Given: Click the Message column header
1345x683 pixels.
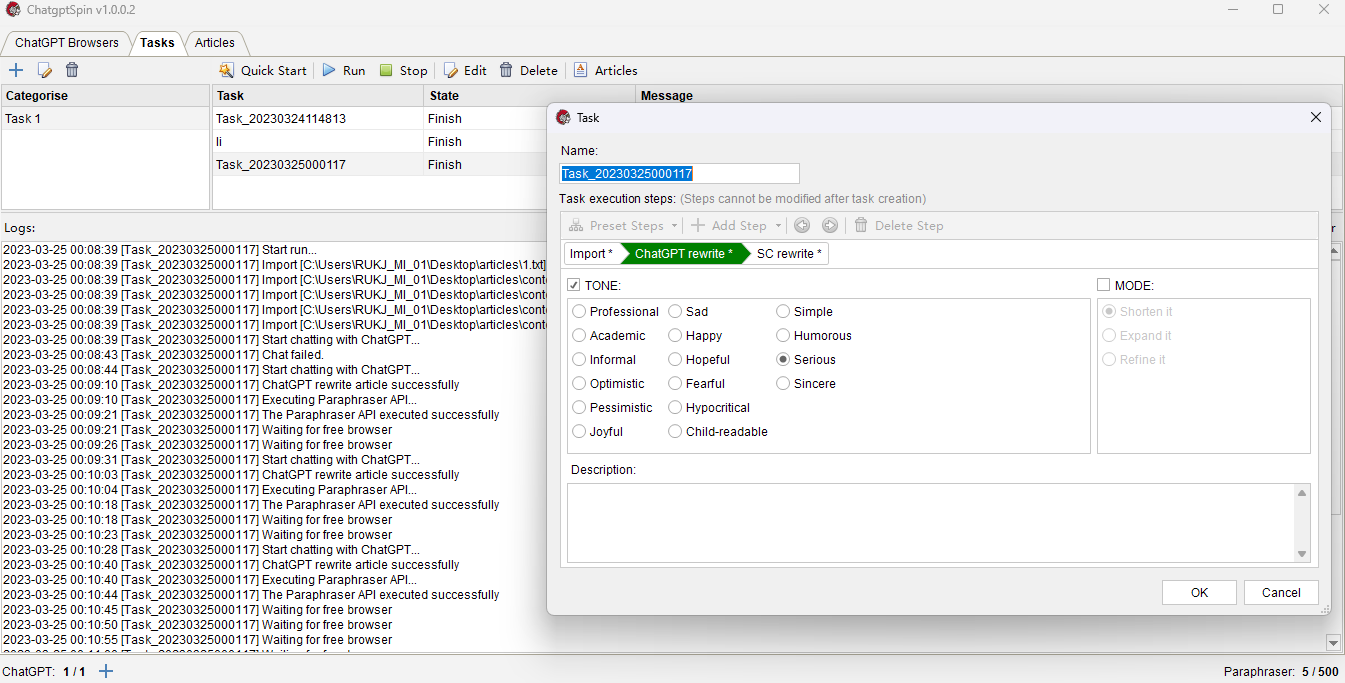Looking at the screenshot, I should click(667, 96).
